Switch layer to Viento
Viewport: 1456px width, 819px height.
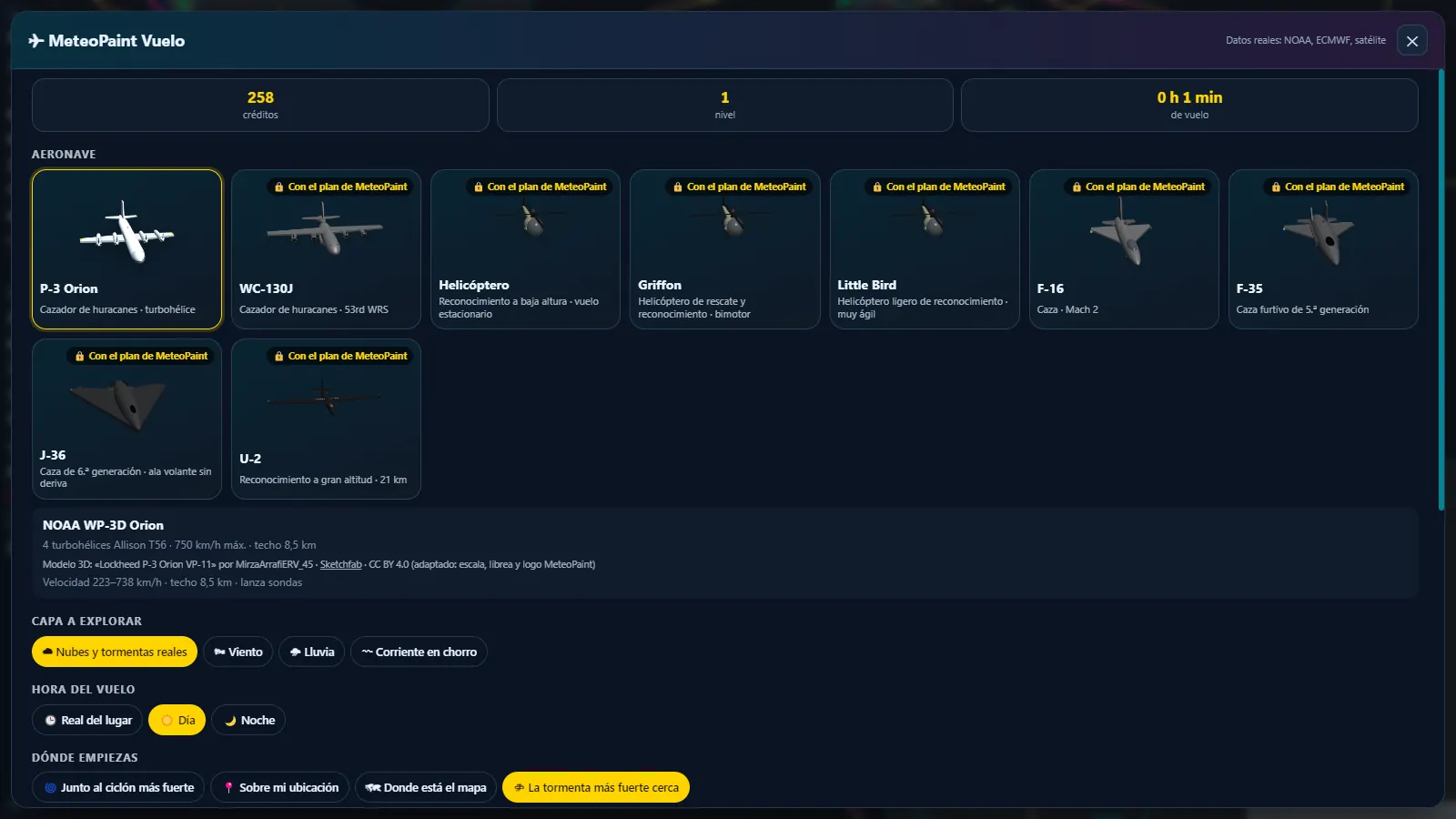pos(238,652)
